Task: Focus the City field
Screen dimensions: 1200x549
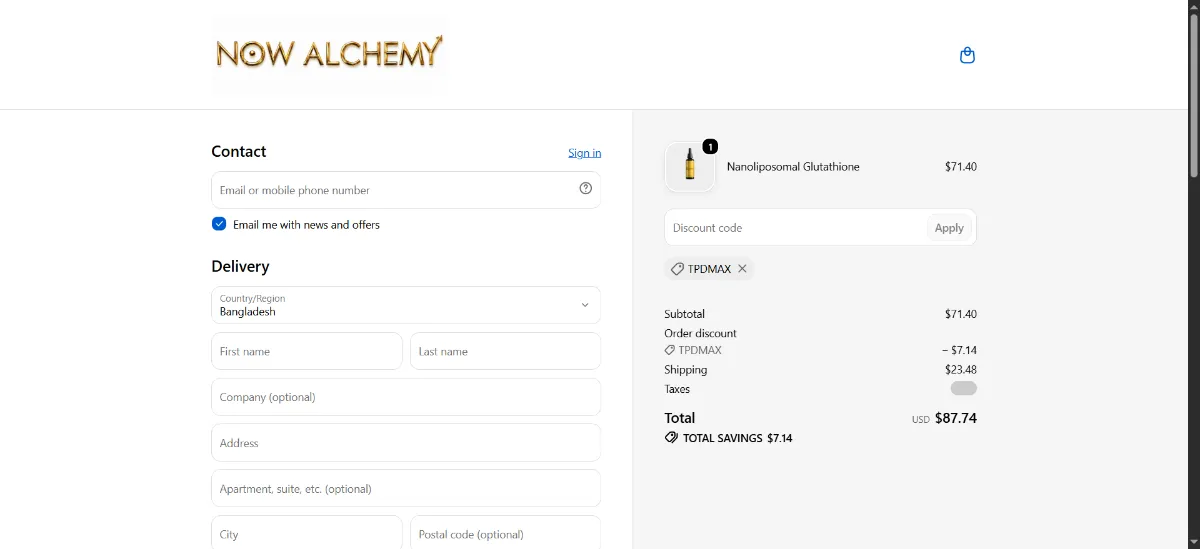Action: click(x=307, y=533)
